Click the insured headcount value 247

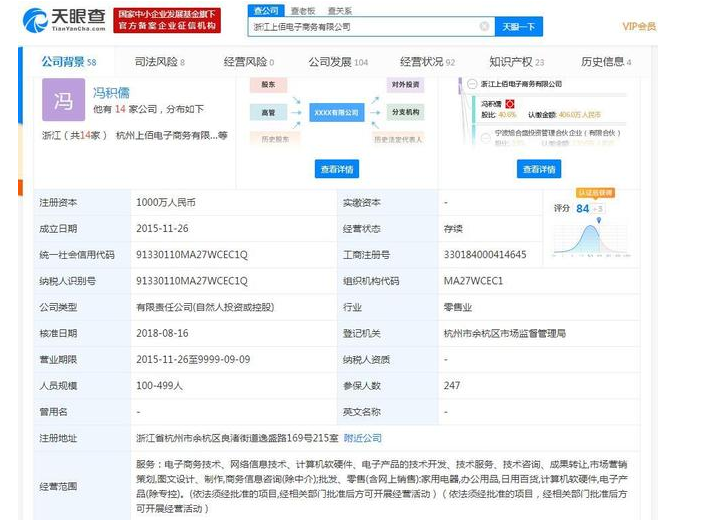tap(452, 385)
